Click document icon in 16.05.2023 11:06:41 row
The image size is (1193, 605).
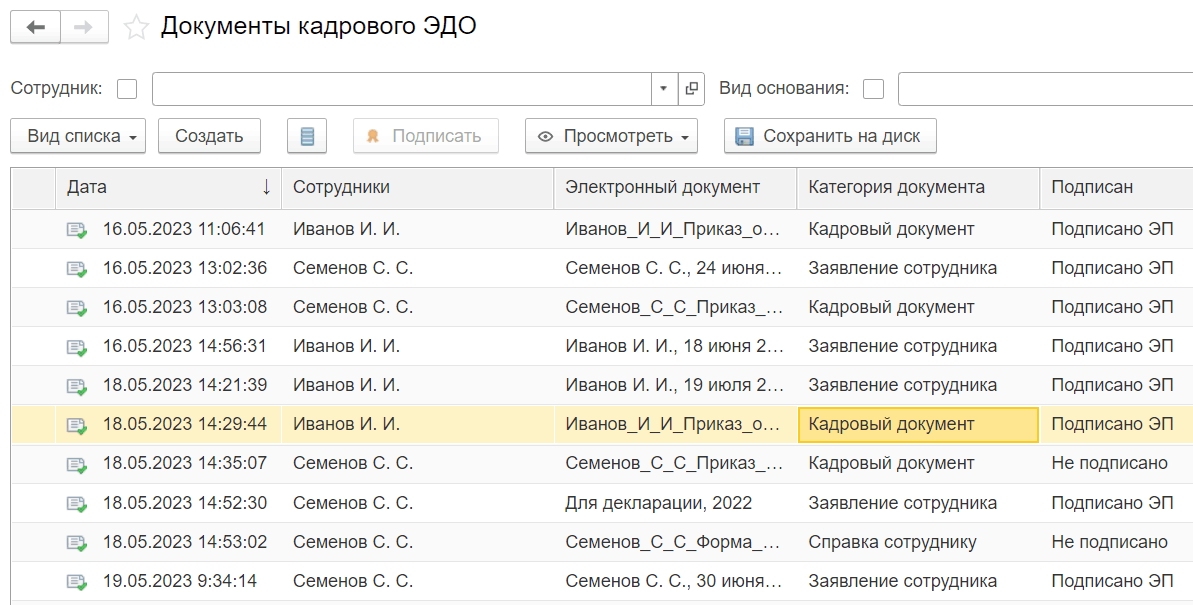point(76,230)
